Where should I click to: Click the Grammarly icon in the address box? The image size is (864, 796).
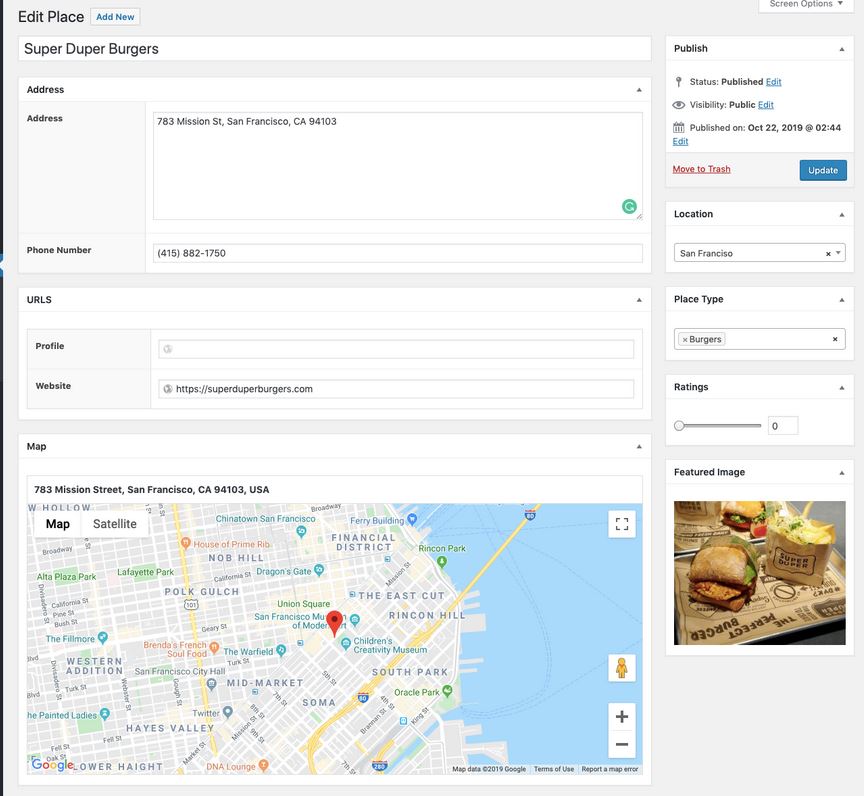point(629,206)
